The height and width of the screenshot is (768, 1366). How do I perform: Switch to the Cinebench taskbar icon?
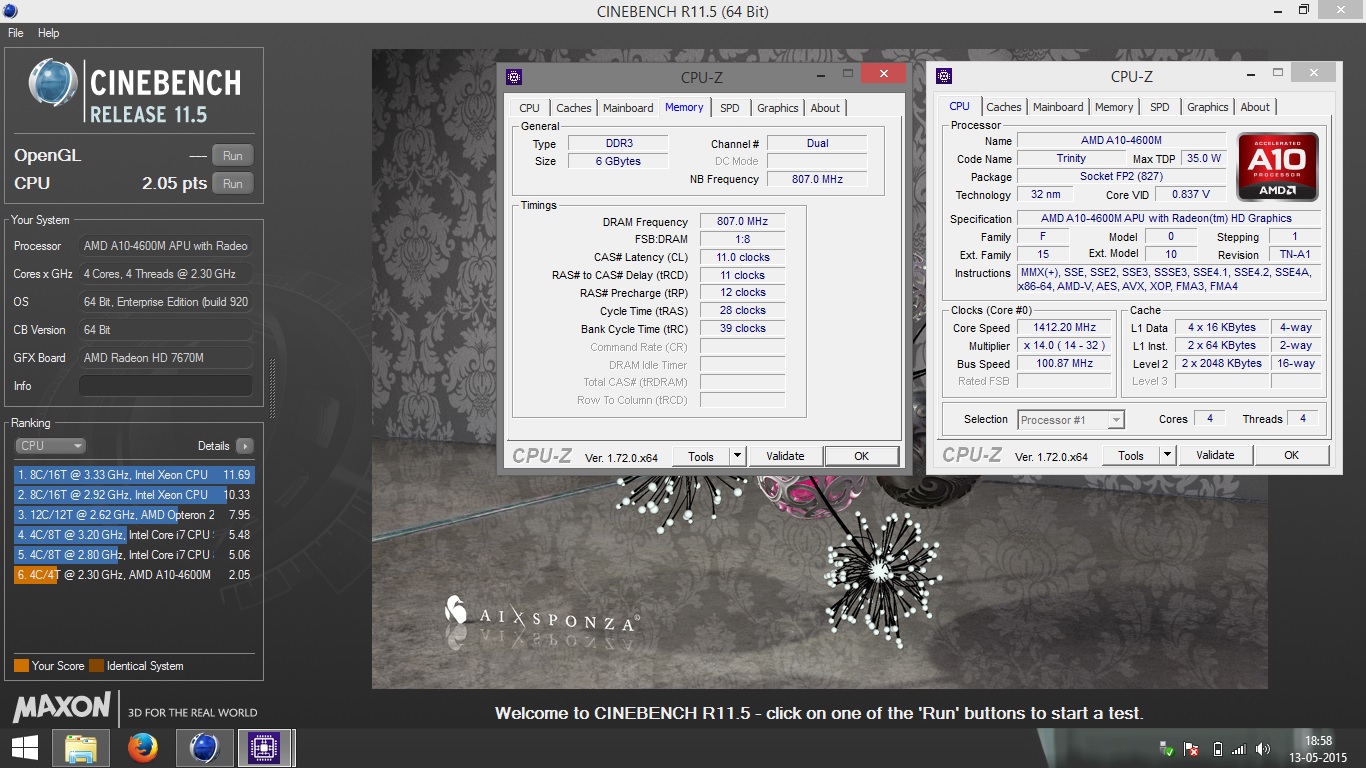coord(204,747)
